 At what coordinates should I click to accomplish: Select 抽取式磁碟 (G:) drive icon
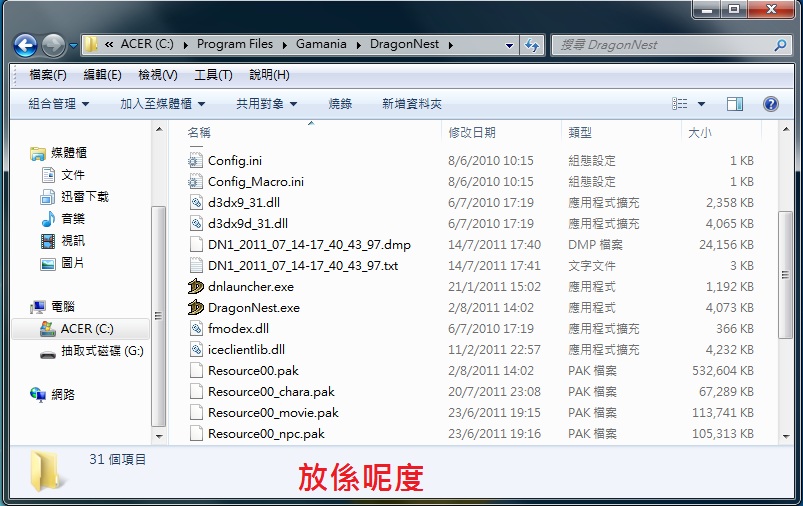click(48, 353)
